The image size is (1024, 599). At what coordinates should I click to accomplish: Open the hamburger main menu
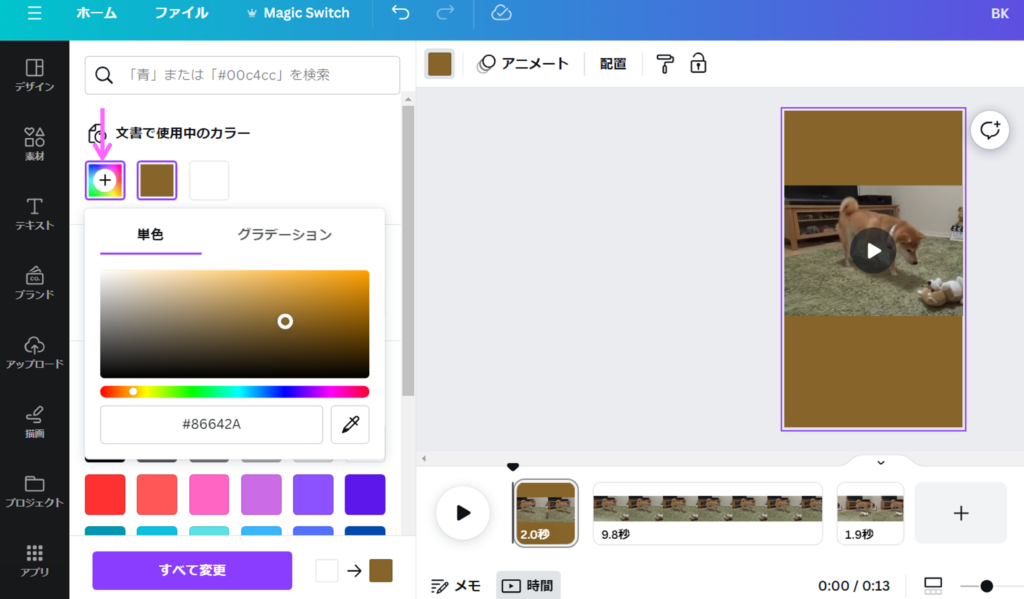click(34, 13)
